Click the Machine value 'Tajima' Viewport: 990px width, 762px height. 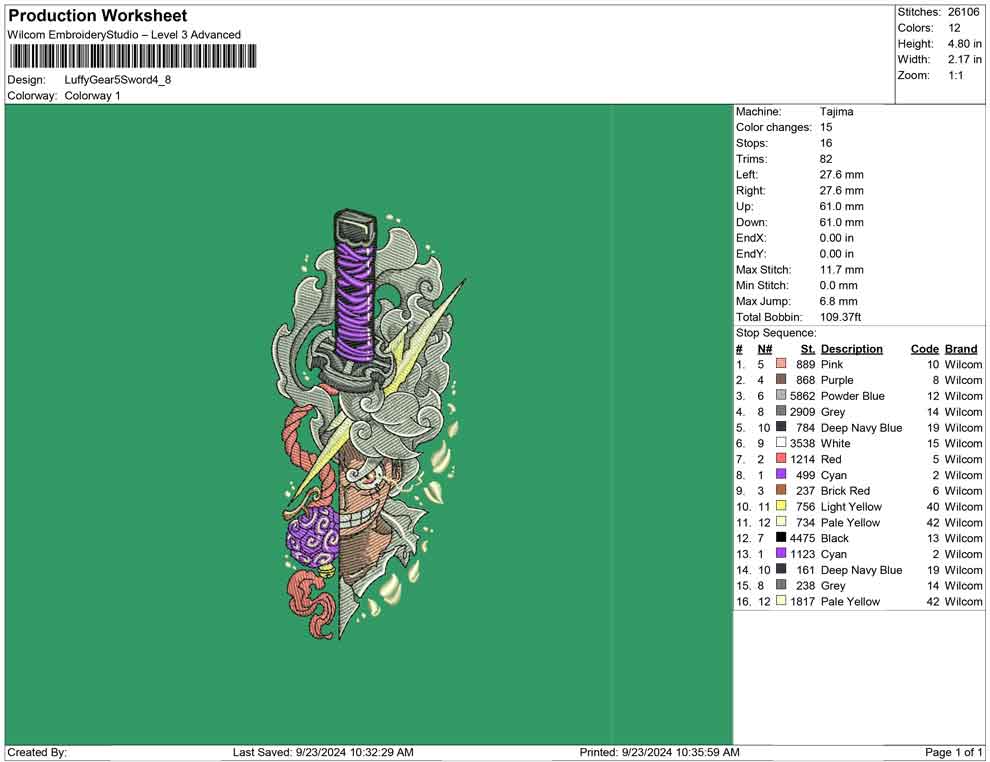[x=837, y=112]
